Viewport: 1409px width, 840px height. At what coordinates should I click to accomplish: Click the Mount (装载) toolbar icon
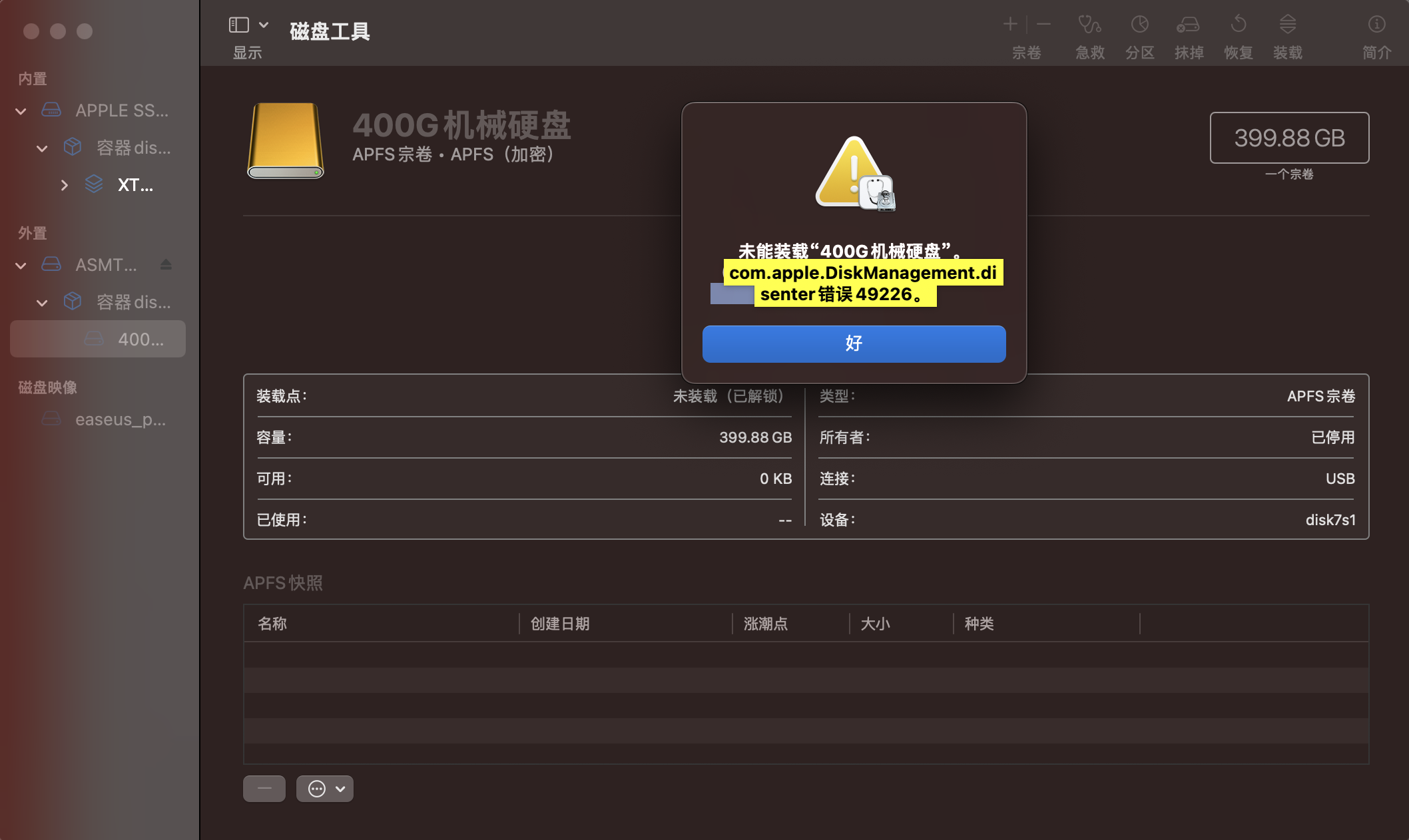[1287, 25]
